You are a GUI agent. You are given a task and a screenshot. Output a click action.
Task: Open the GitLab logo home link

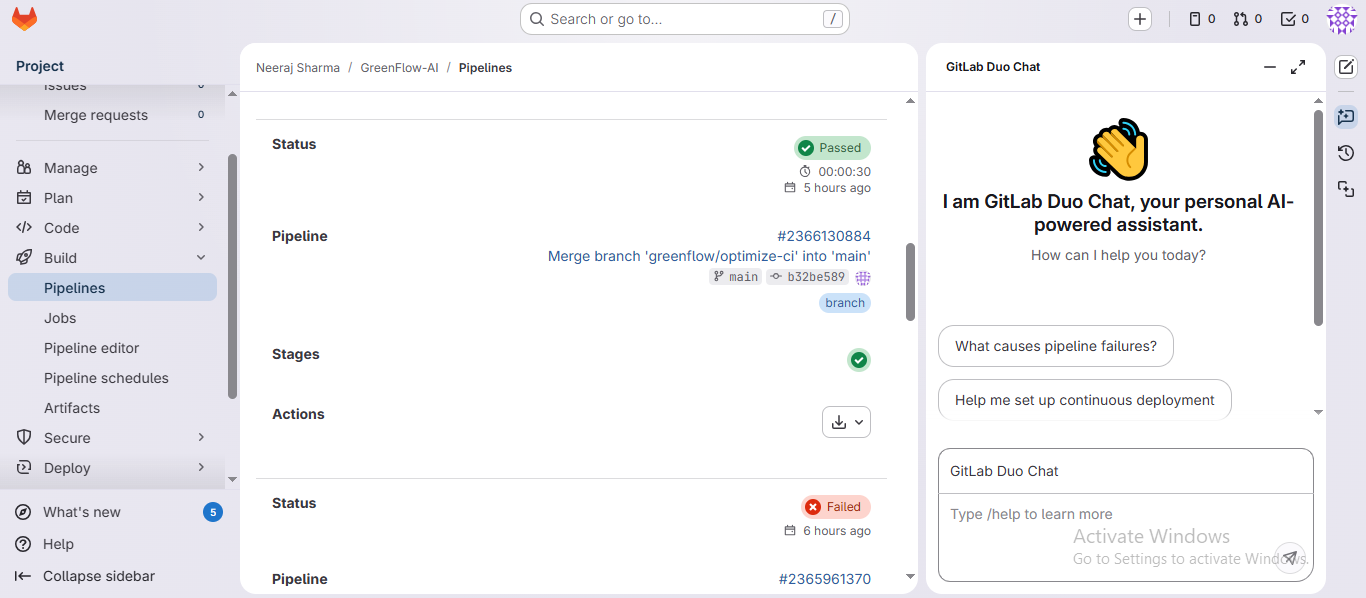(24, 18)
